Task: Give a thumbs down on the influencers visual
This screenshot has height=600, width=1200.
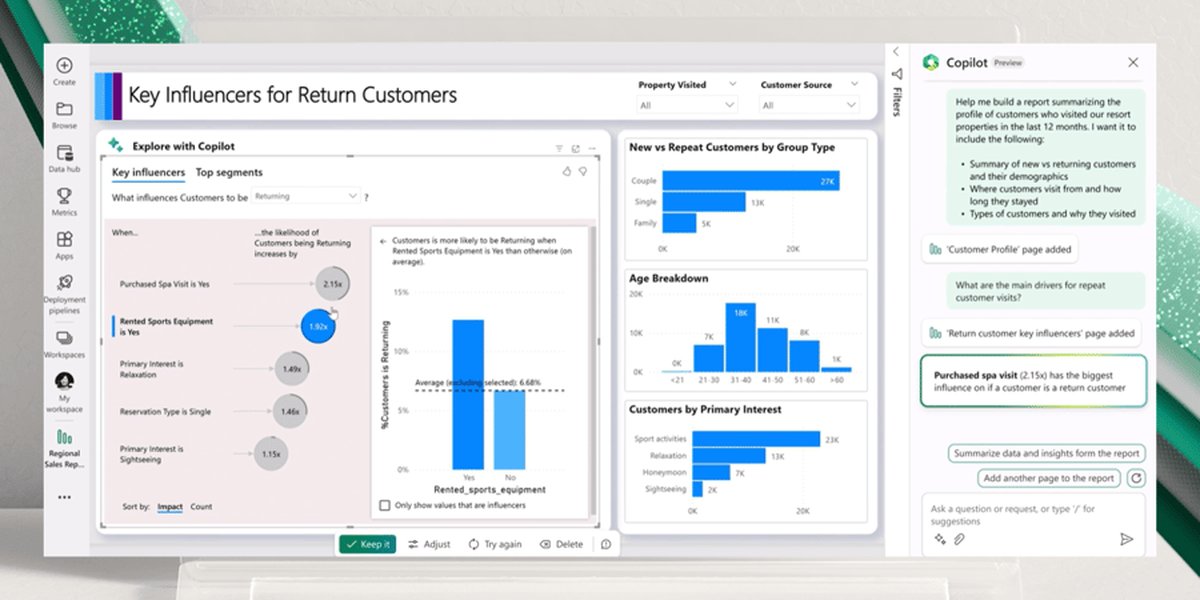Action: pos(583,171)
